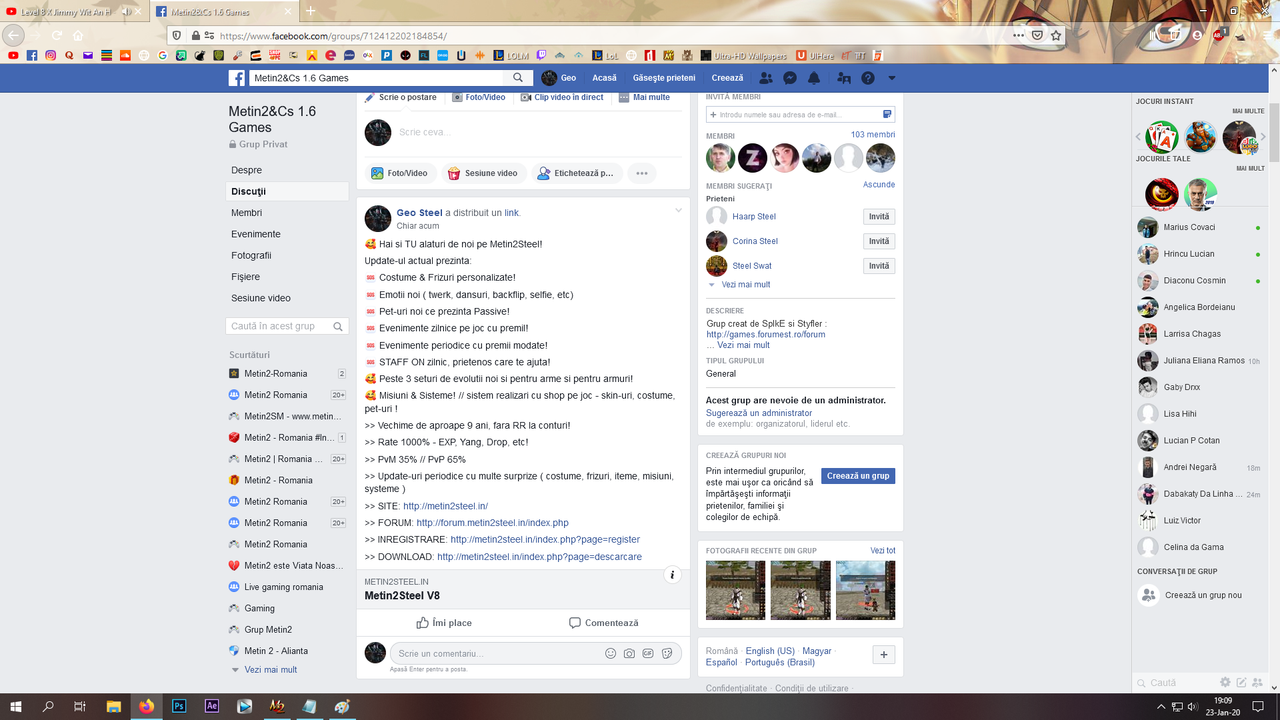Open the Instagram bookmark in the toolbar
The width and height of the screenshot is (1280, 720).
[51, 56]
